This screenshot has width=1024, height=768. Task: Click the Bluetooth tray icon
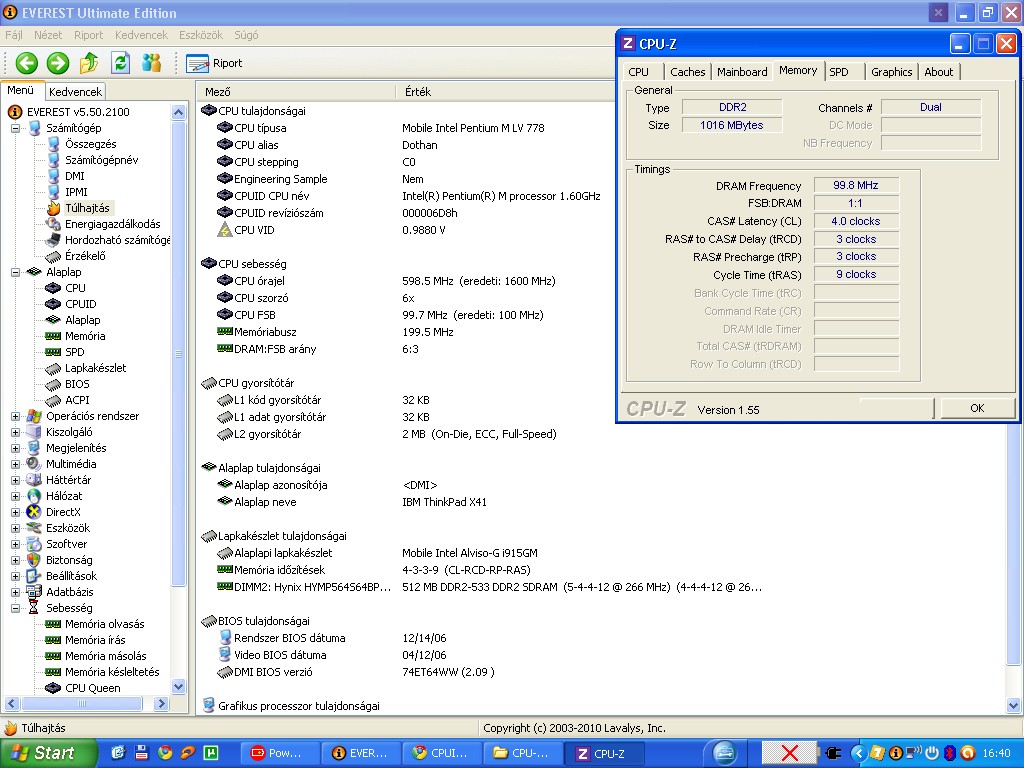(x=950, y=753)
